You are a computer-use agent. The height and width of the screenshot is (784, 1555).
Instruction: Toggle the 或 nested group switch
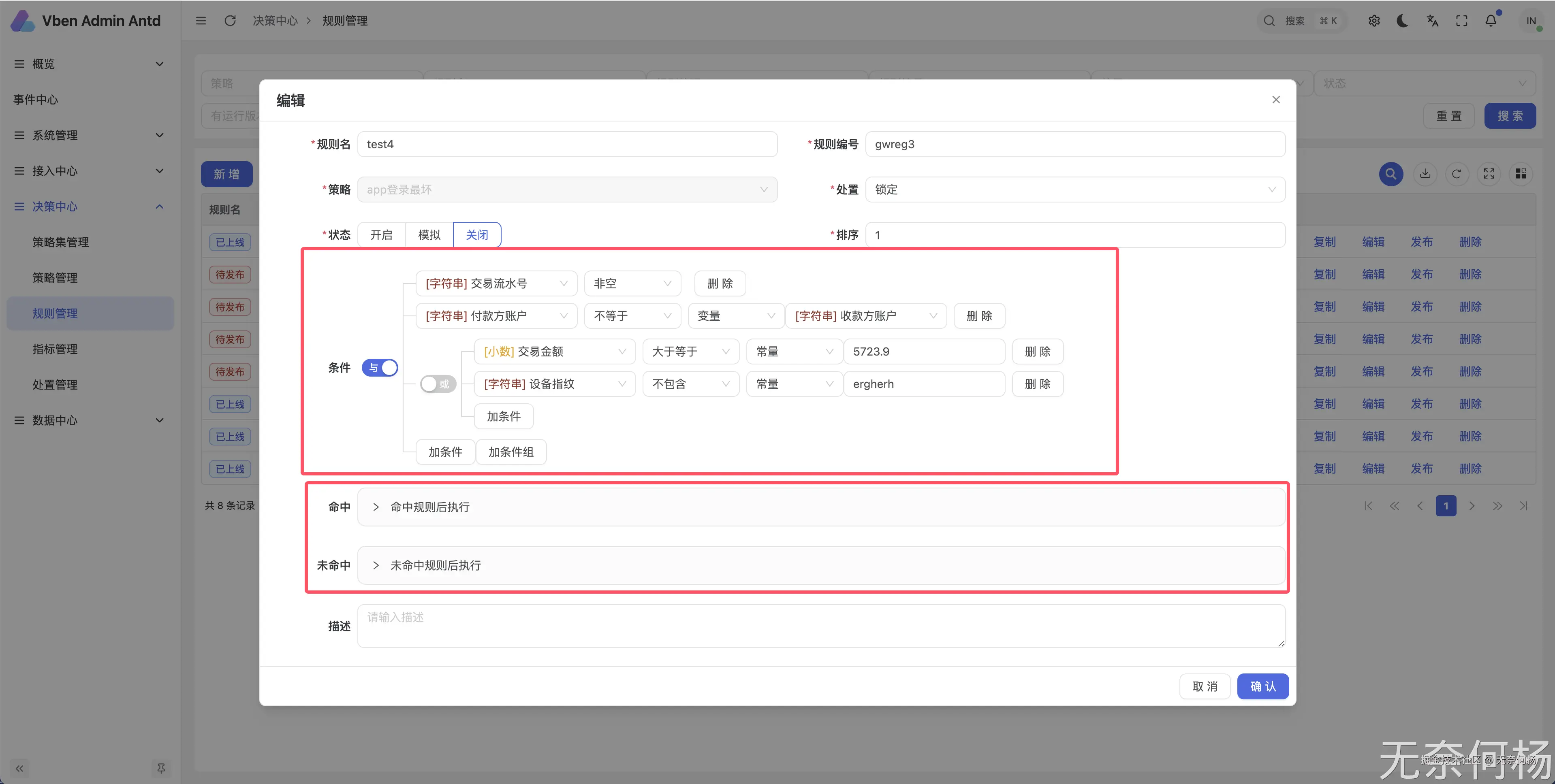pos(438,384)
